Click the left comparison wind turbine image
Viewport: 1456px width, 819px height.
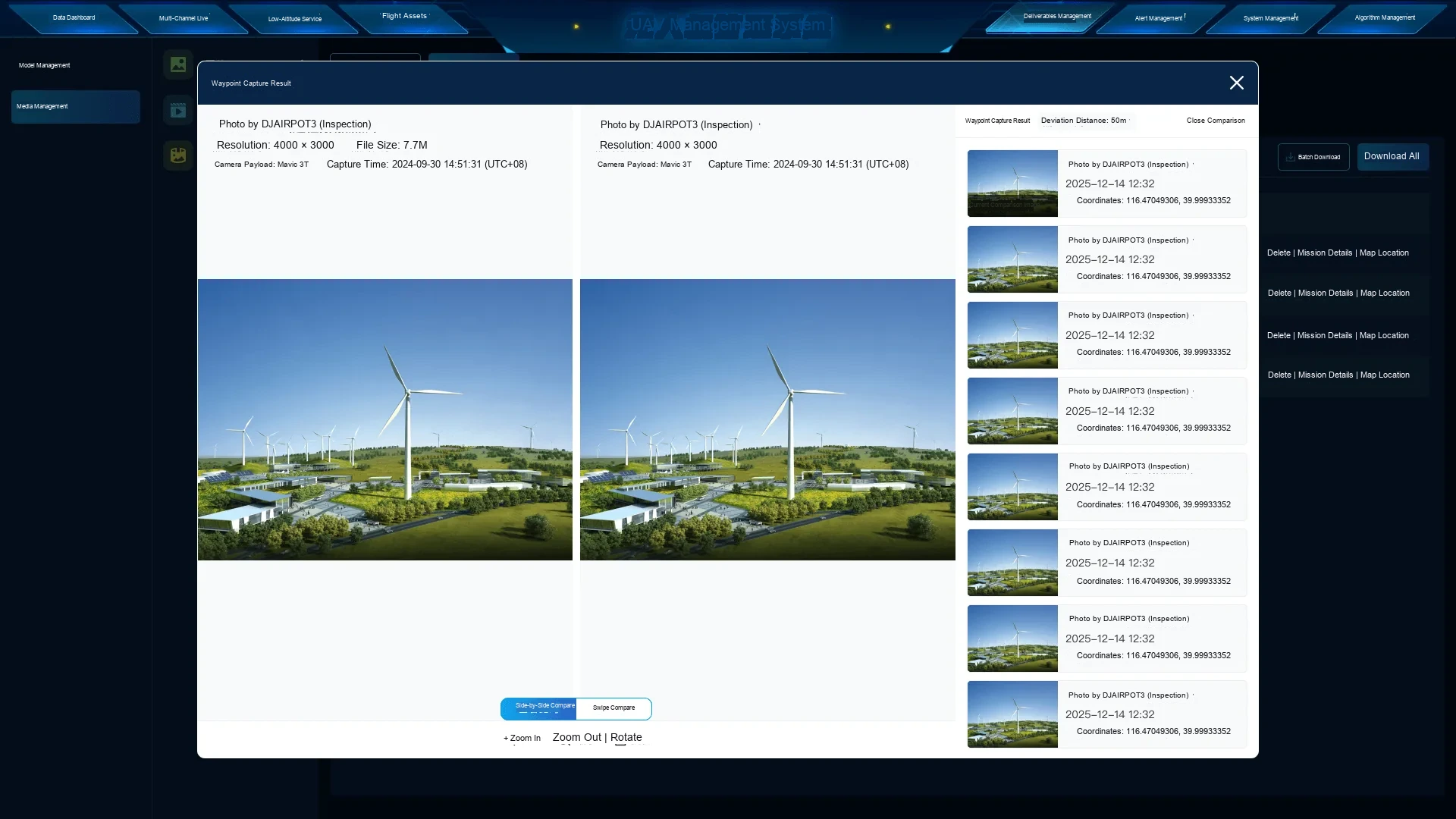coord(385,419)
